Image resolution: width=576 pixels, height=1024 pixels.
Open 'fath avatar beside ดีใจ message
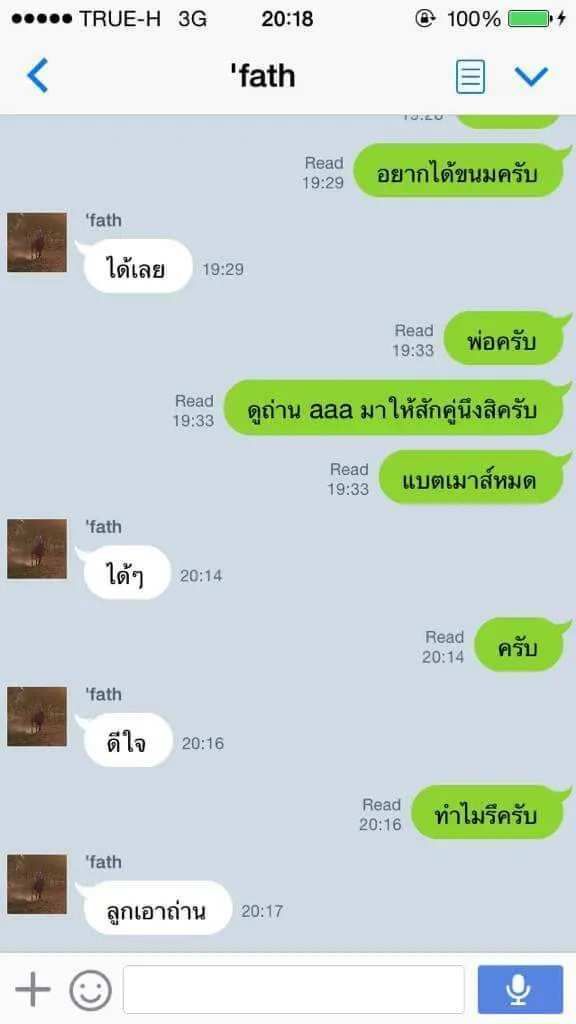click(37, 716)
